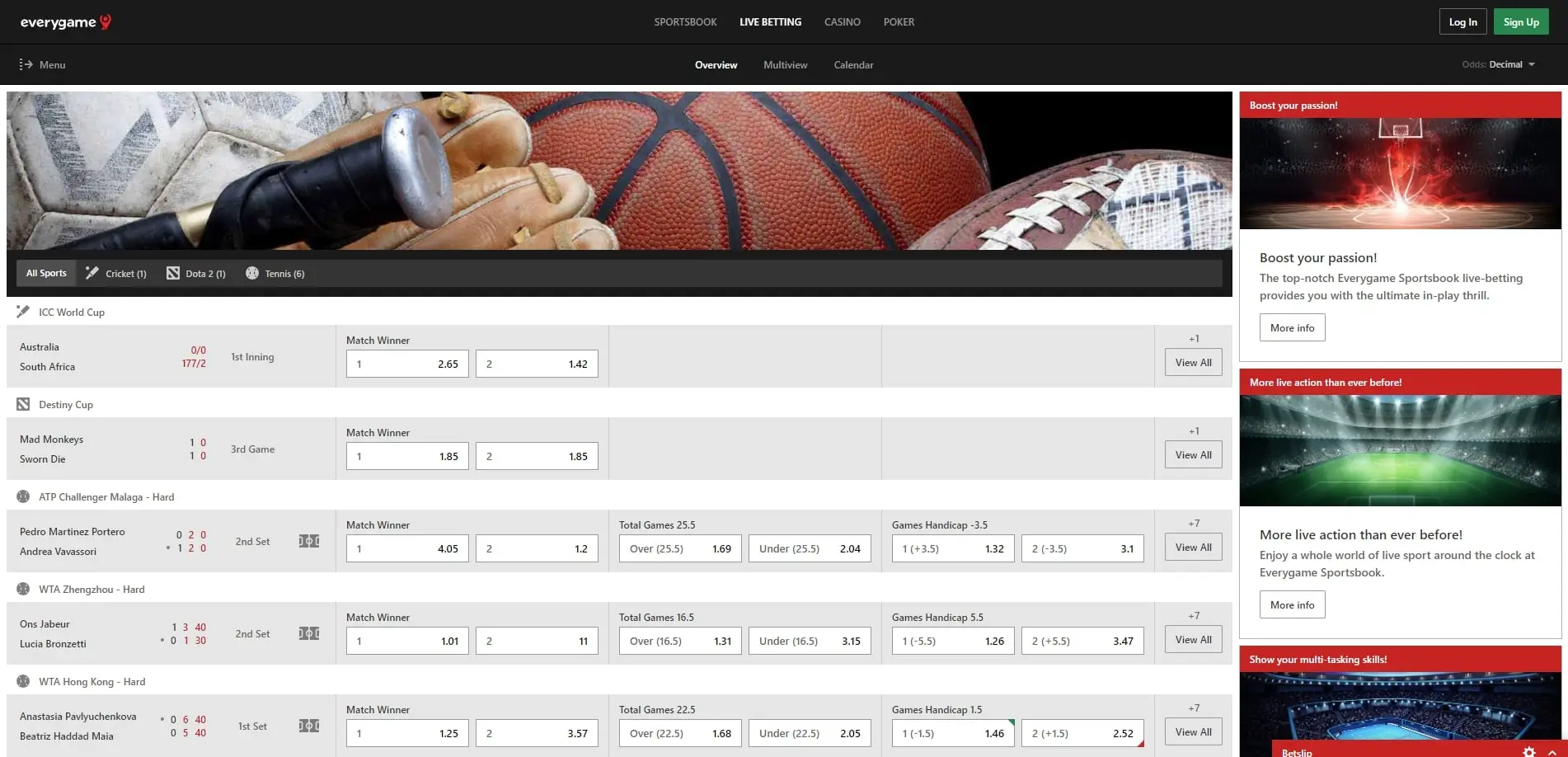The width and height of the screenshot is (1568, 757).
Task: Filter live events by Tennis ball icon
Action: [x=252, y=273]
